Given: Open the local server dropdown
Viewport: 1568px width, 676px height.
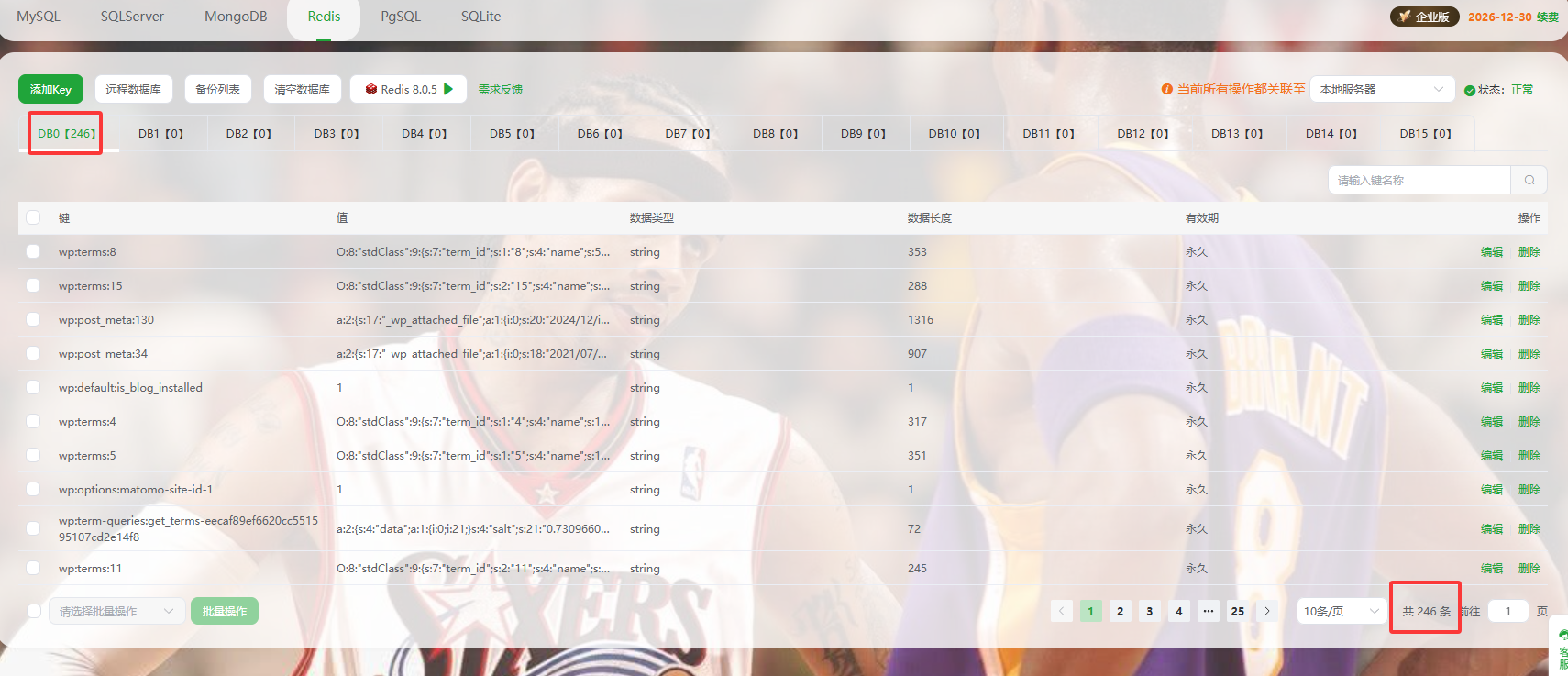Looking at the screenshot, I should pos(1382,89).
